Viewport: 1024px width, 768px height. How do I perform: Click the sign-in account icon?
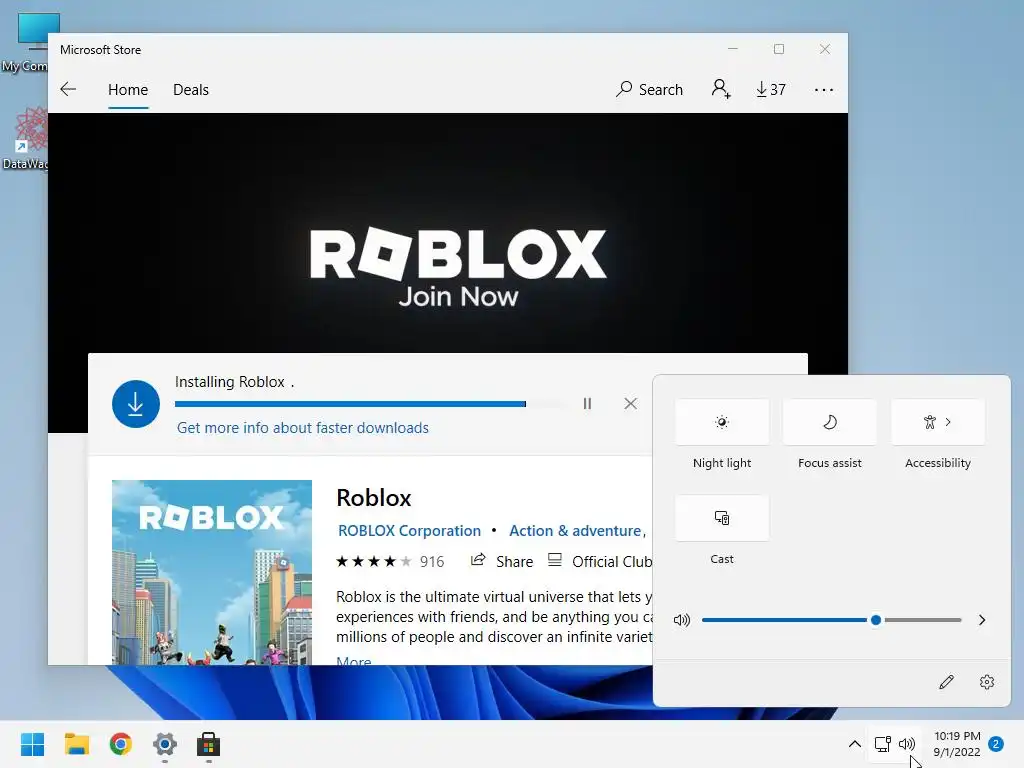[721, 89]
